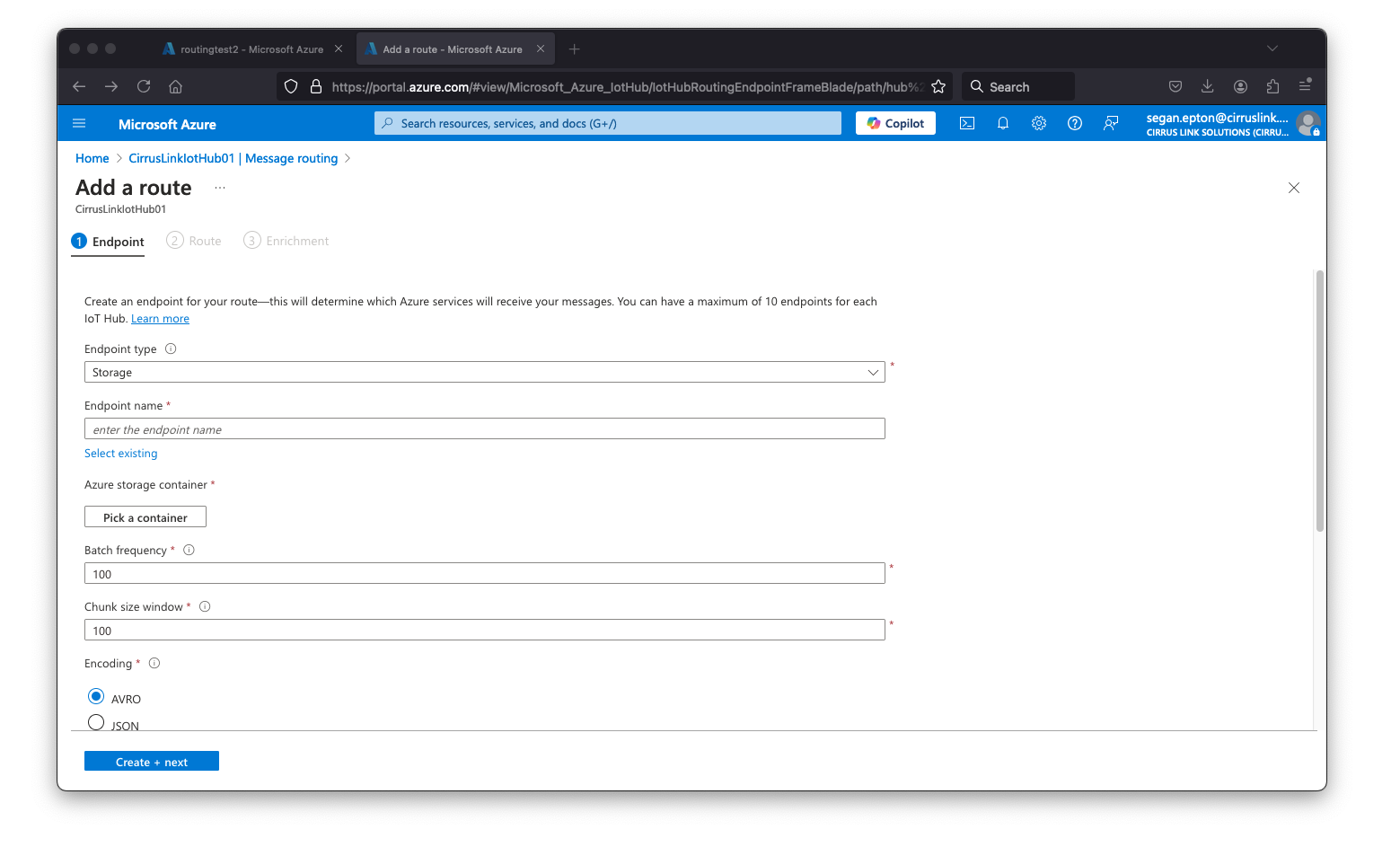
Task: Click the vertical scrollbar of the form
Action: (x=1319, y=401)
